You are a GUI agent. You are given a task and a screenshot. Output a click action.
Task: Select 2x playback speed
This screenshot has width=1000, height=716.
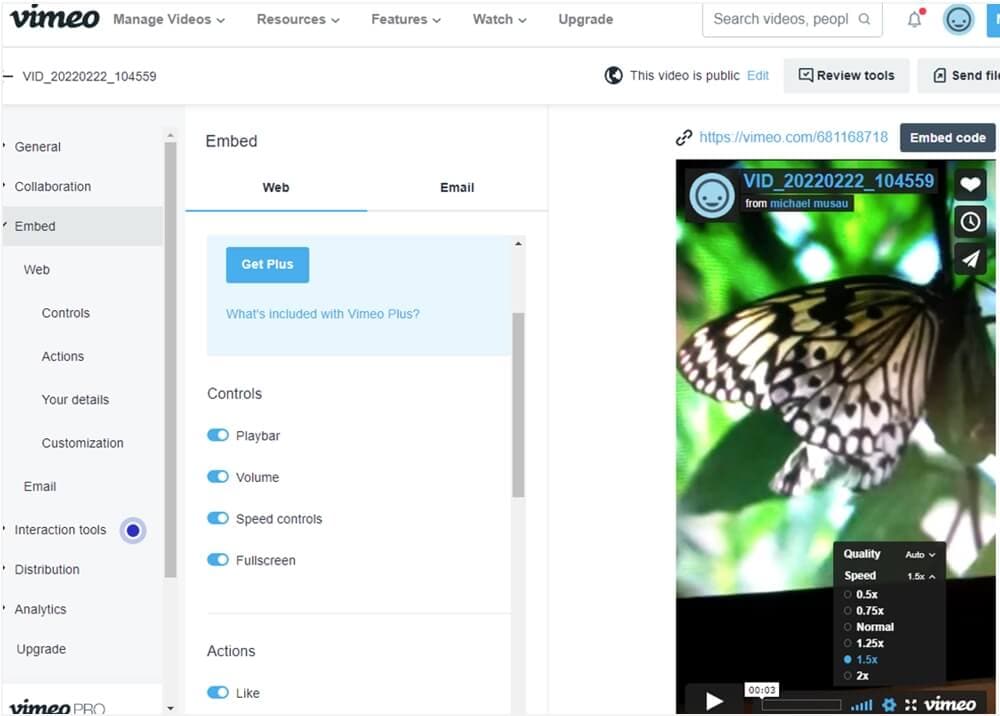click(x=857, y=676)
